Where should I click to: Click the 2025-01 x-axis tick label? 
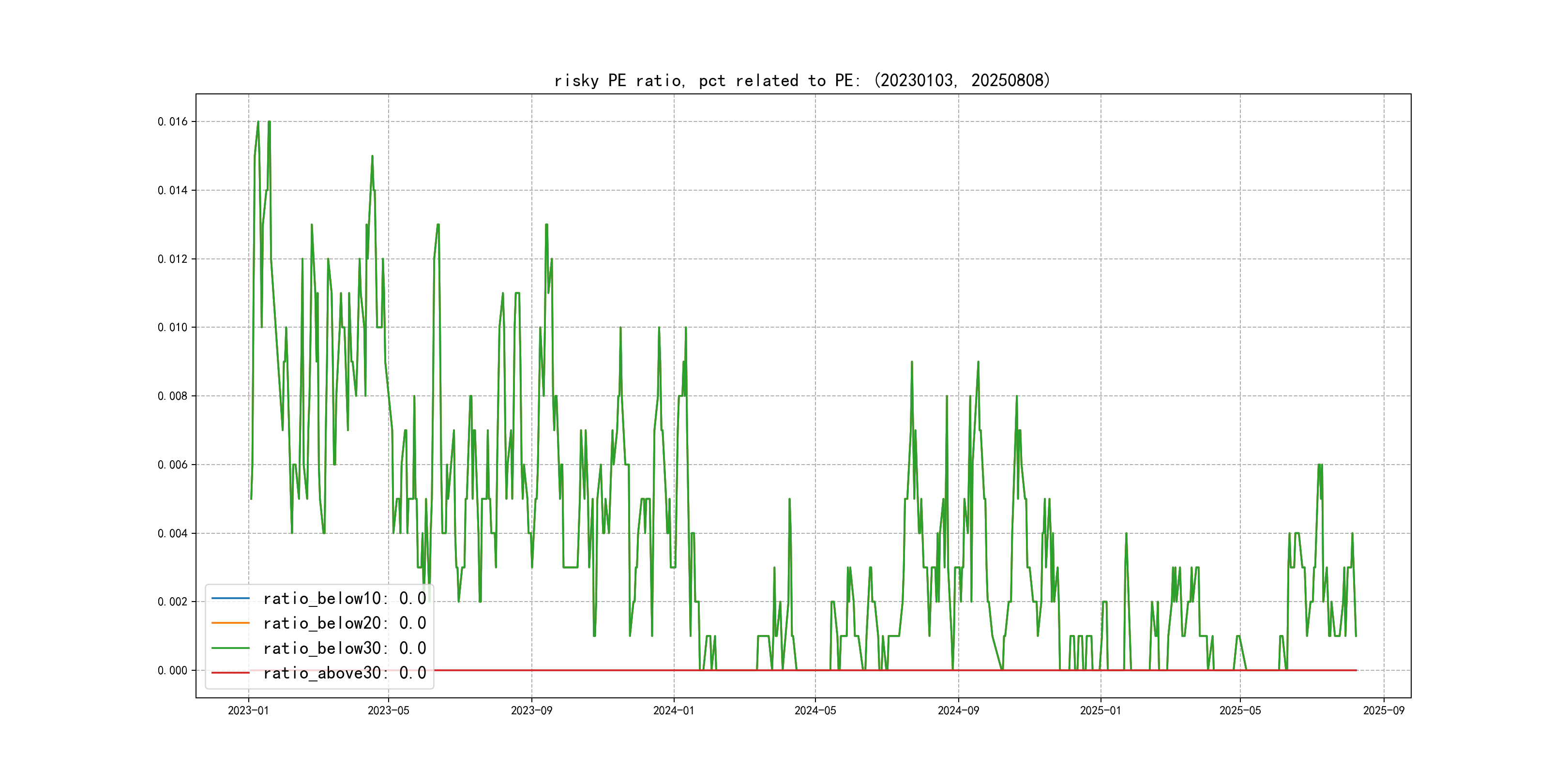[1100, 710]
